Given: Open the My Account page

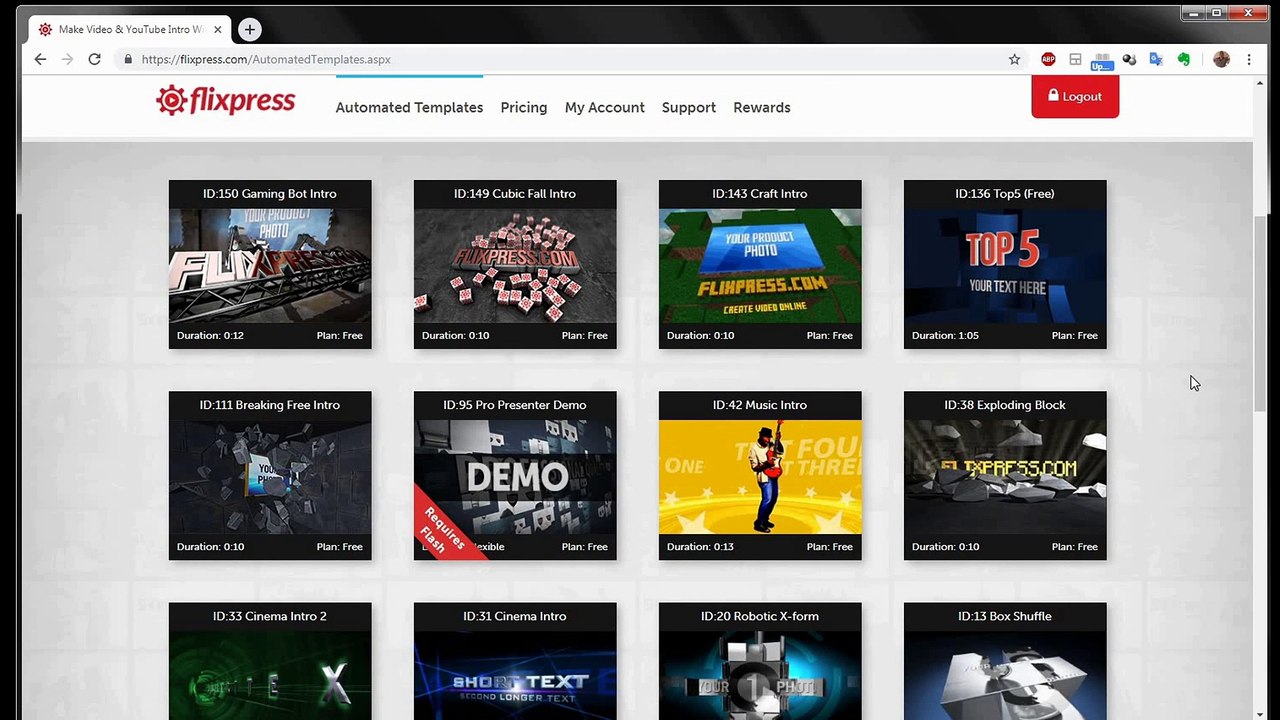Looking at the screenshot, I should [604, 107].
